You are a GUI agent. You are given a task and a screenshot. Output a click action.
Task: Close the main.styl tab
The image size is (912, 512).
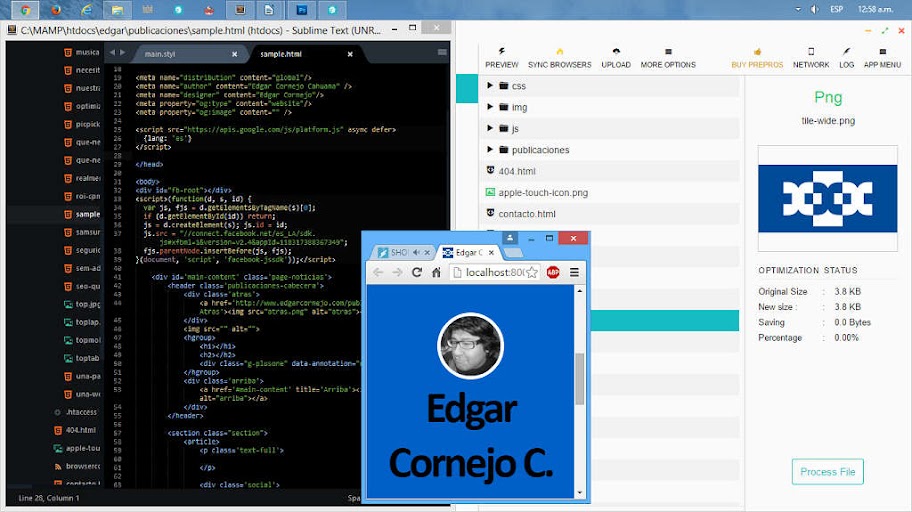click(234, 54)
